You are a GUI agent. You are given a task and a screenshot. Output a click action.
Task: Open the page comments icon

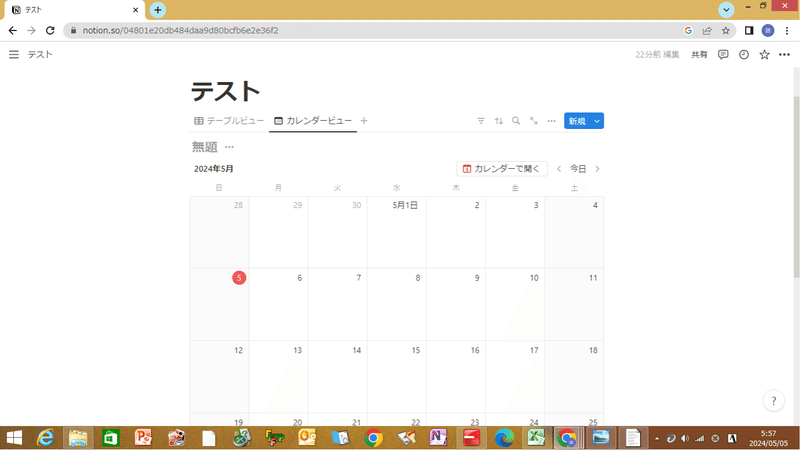click(723, 55)
